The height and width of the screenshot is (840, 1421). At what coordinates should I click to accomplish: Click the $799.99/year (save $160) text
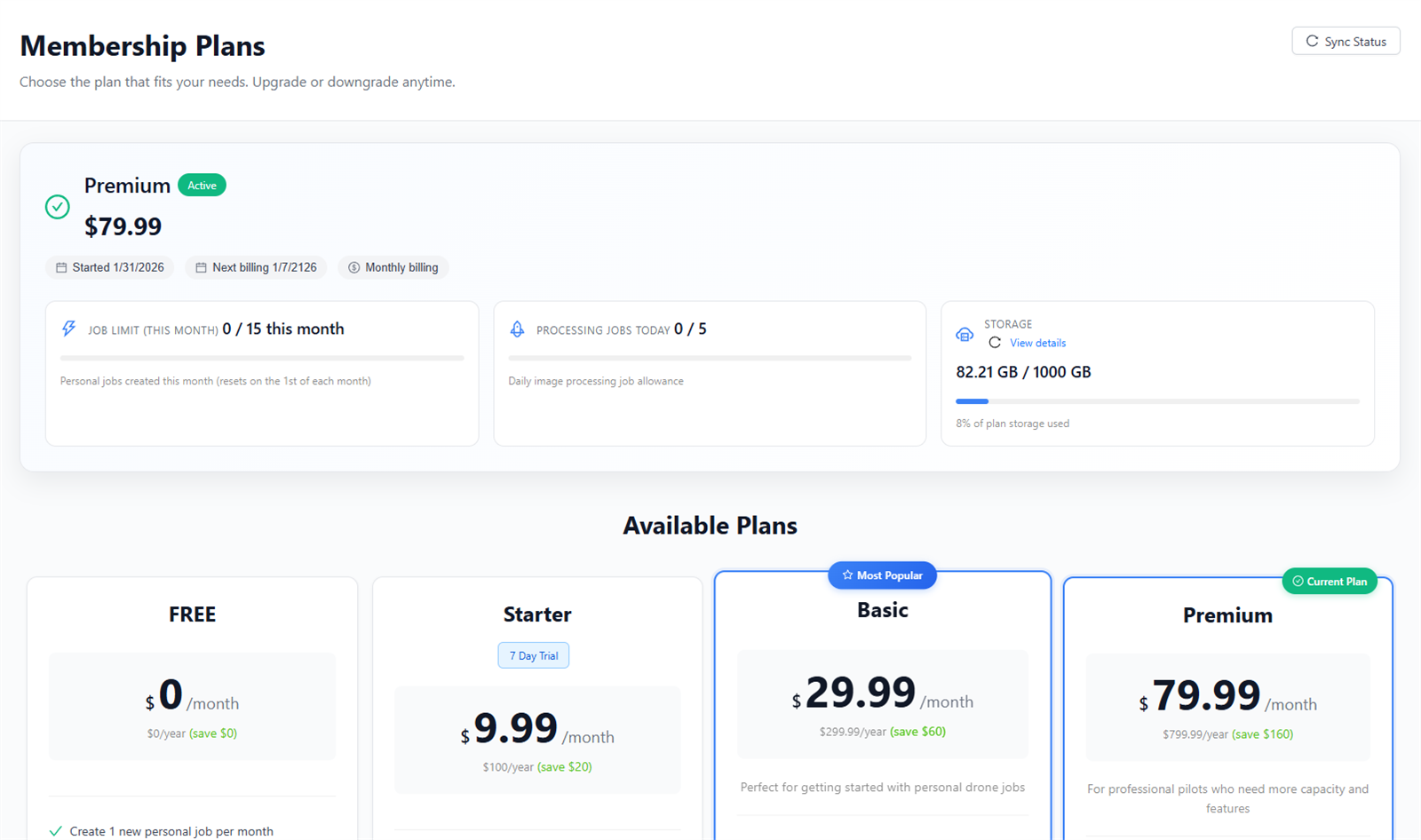[x=1227, y=734]
